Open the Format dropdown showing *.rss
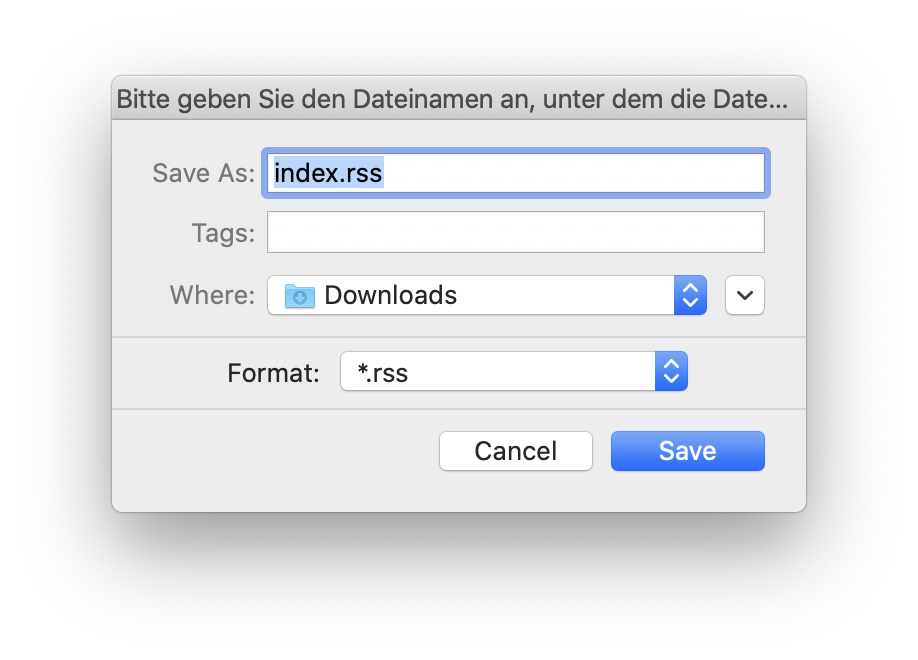 tap(513, 371)
